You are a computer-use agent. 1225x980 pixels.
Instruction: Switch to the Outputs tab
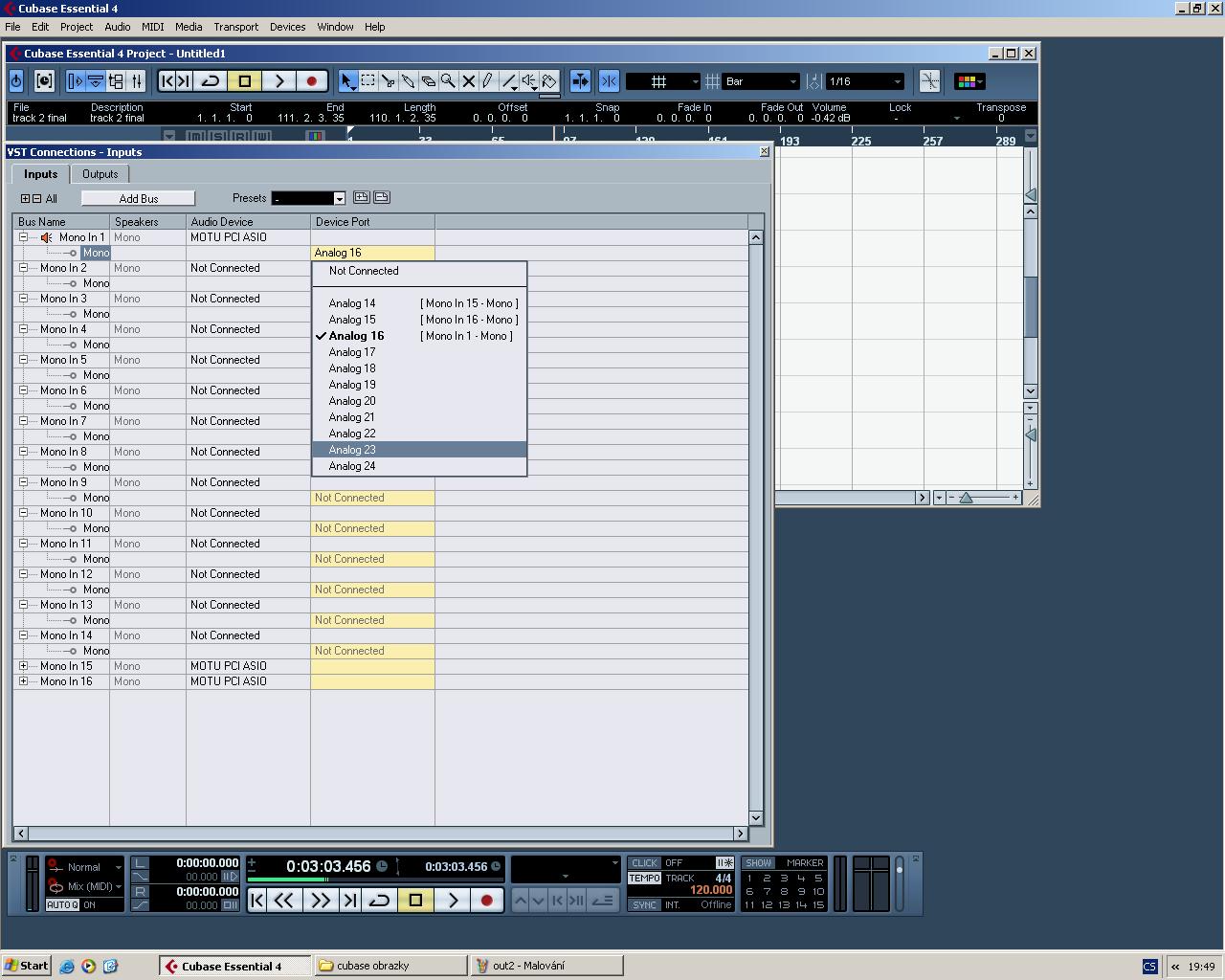(x=100, y=174)
